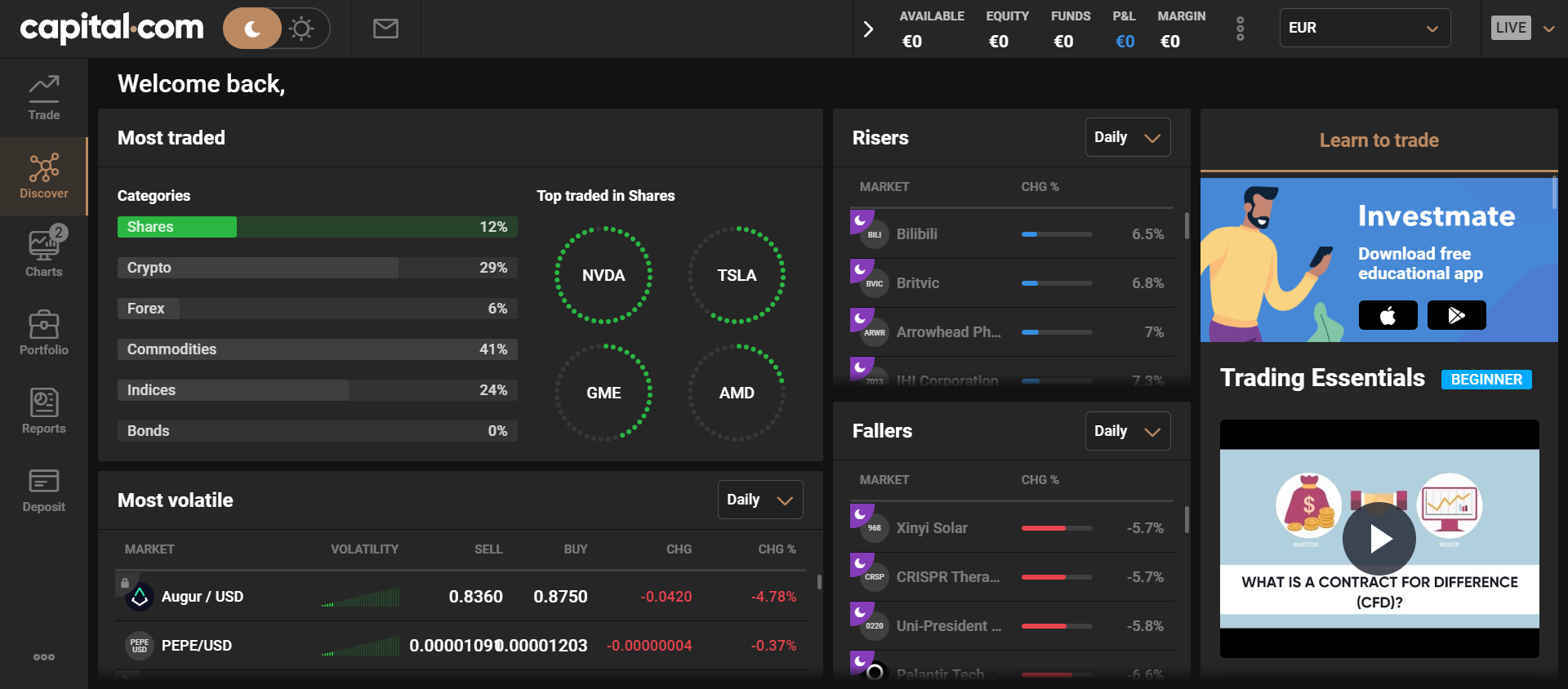Click the CRISPR CRSP market icon
This screenshot has width=1568, height=689.
tap(874, 577)
